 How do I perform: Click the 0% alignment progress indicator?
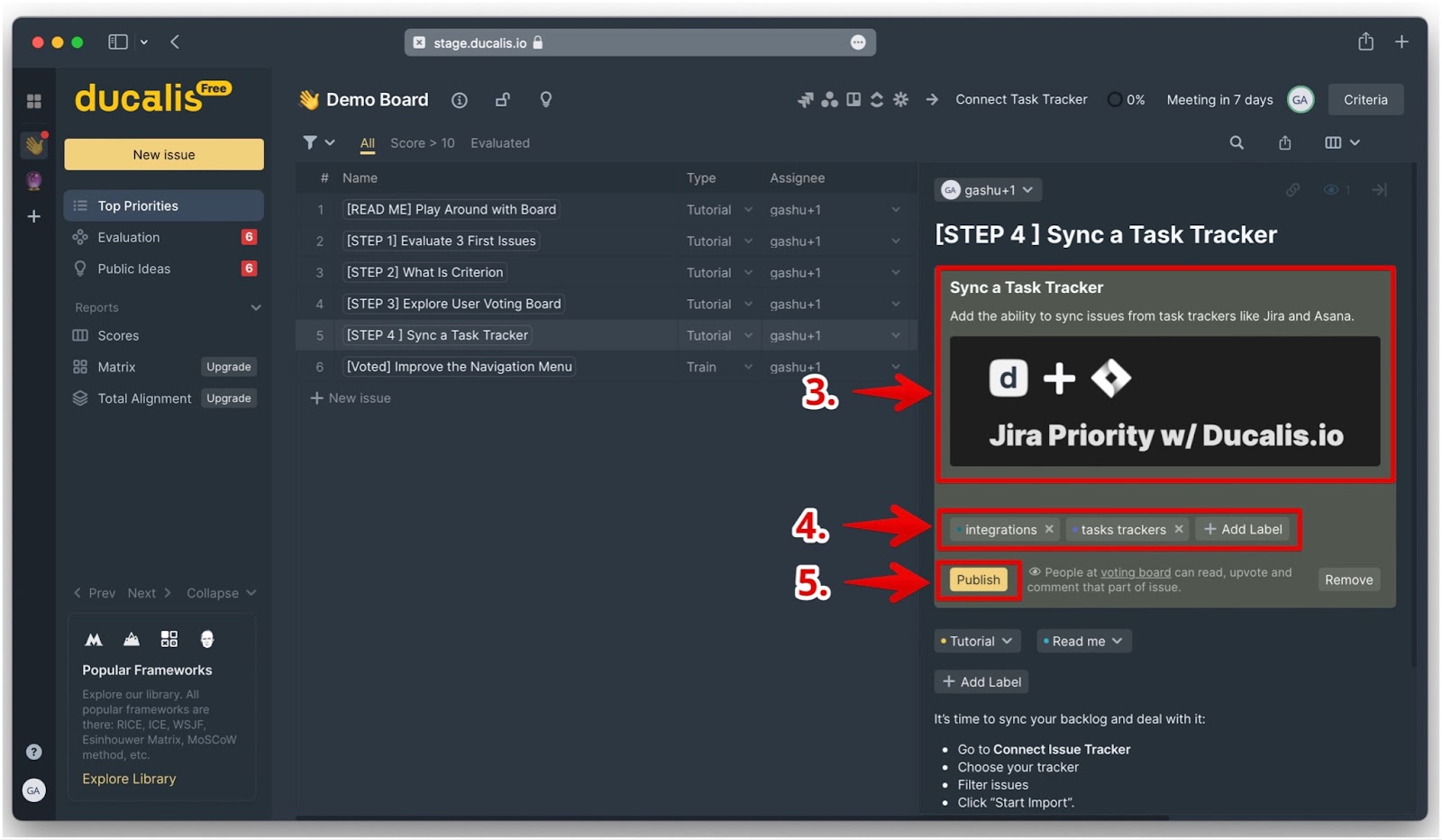[x=1127, y=99]
